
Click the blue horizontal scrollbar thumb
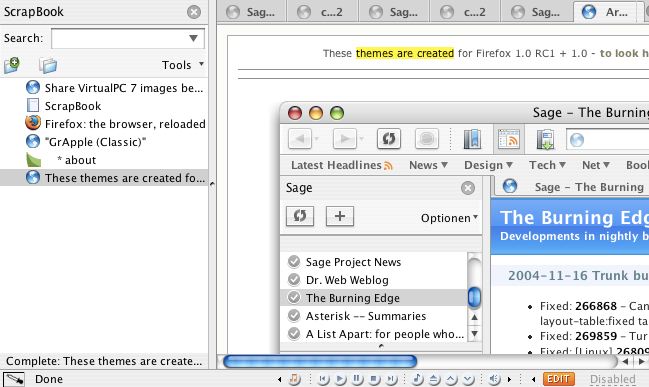[320, 361]
